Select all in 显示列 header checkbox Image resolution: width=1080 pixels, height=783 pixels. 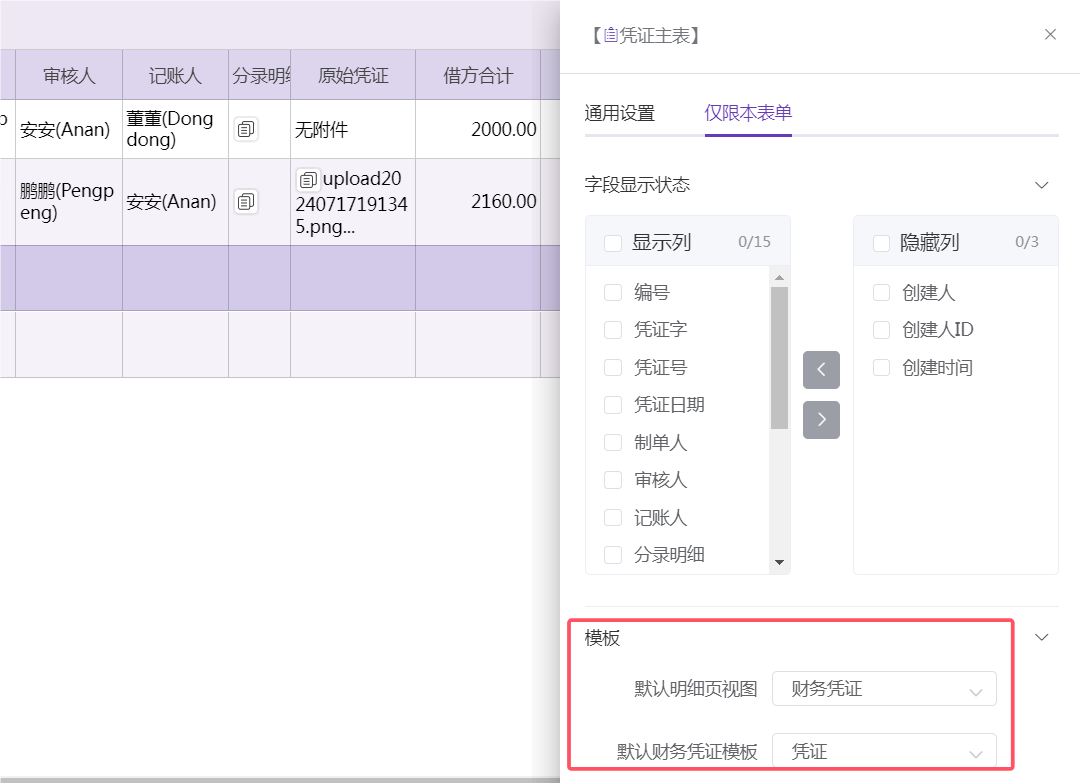pos(613,243)
